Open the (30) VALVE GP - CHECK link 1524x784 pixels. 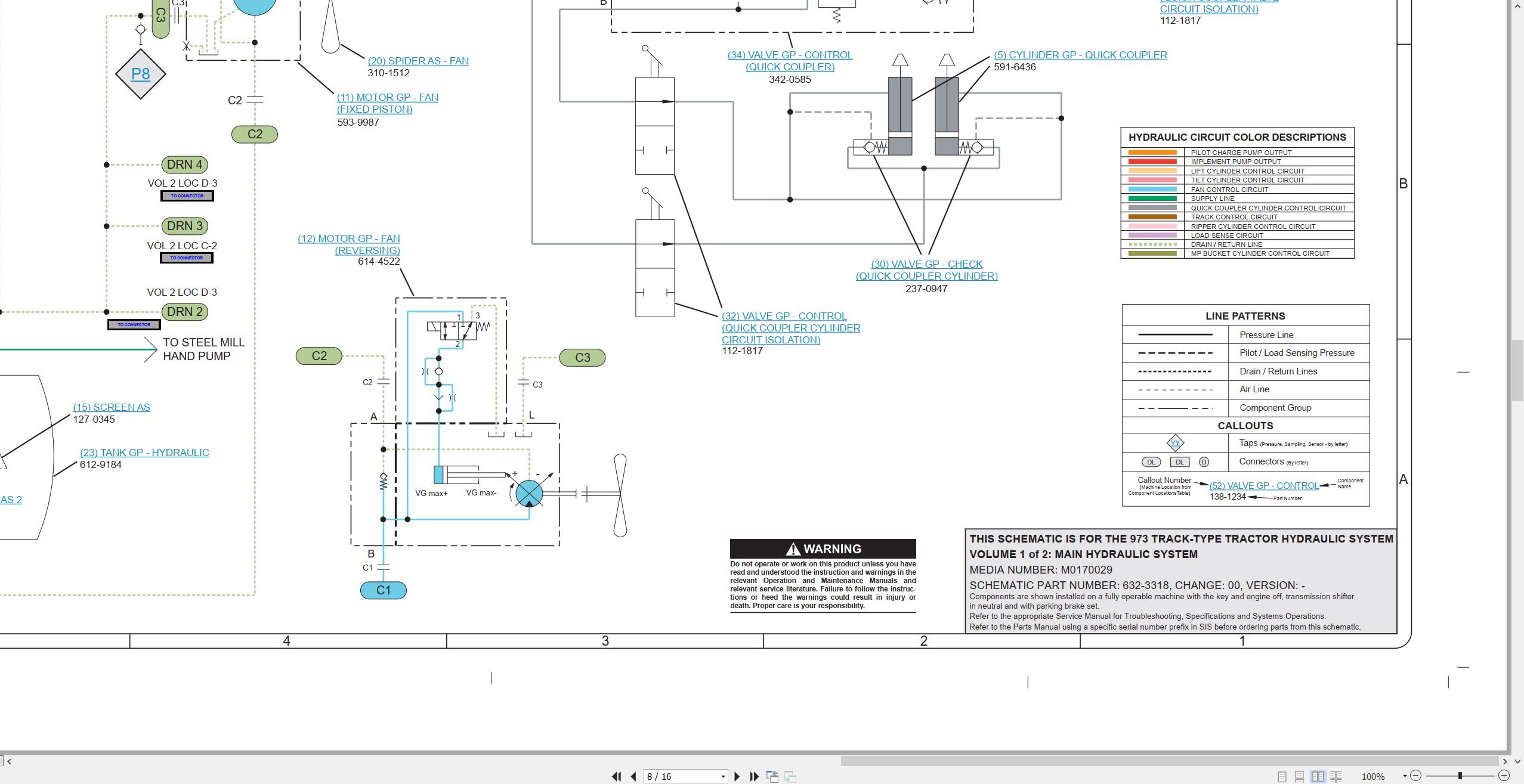click(926, 270)
